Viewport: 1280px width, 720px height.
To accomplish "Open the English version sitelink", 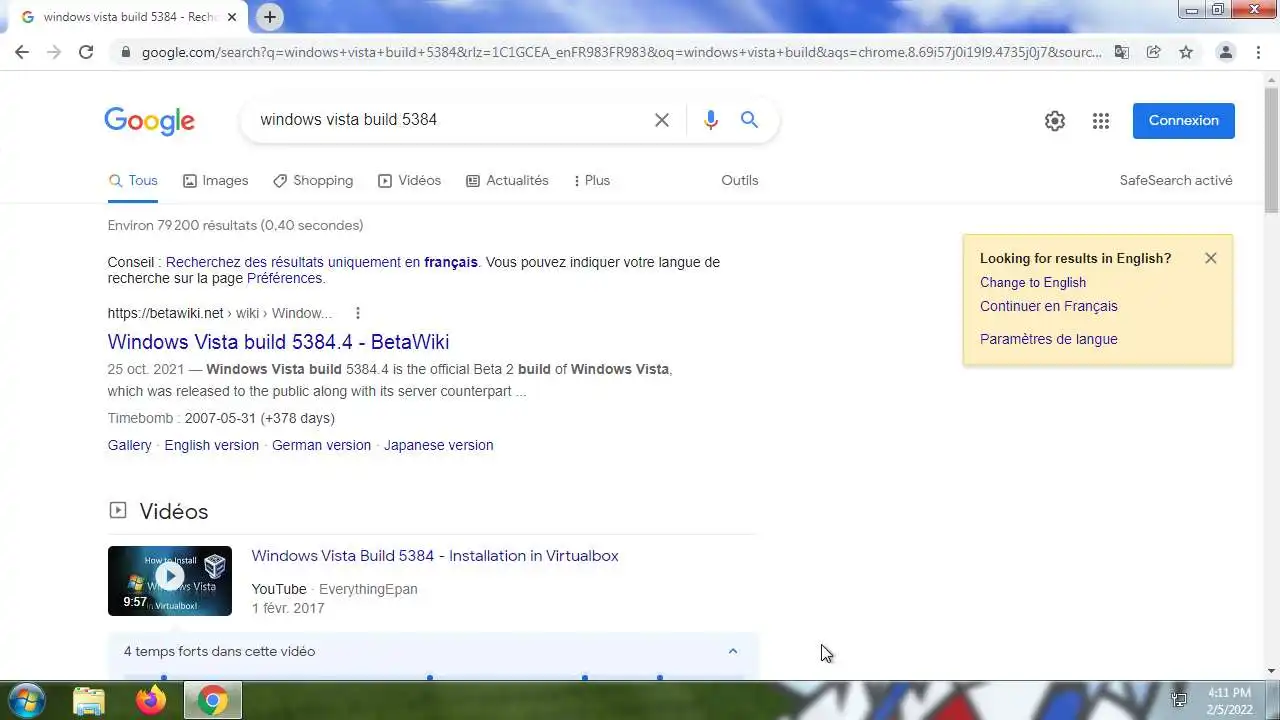I will (x=212, y=445).
